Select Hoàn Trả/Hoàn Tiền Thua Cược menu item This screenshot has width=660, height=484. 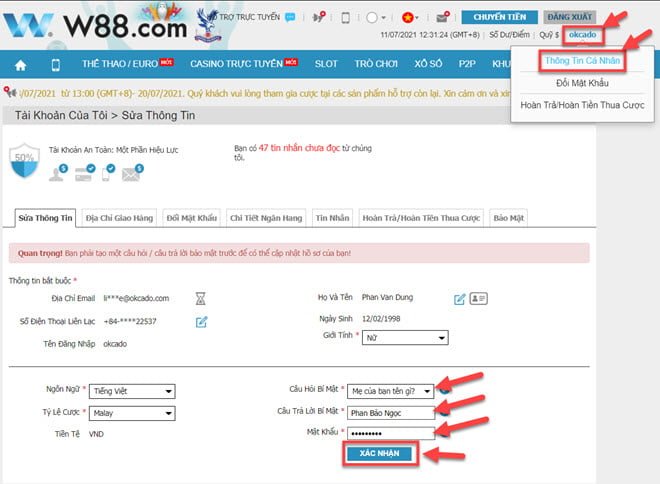click(x=582, y=105)
